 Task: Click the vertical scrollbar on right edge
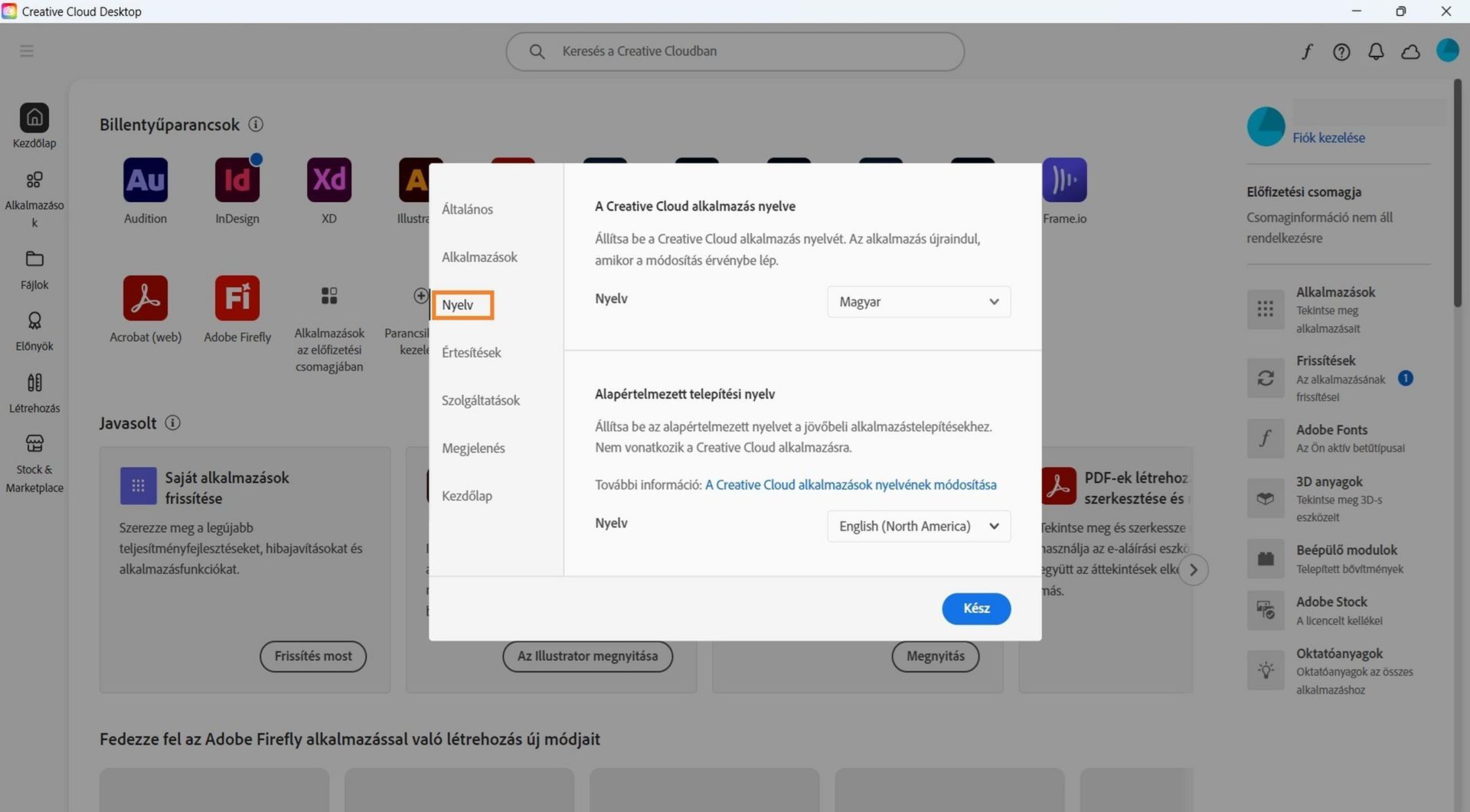1458,194
